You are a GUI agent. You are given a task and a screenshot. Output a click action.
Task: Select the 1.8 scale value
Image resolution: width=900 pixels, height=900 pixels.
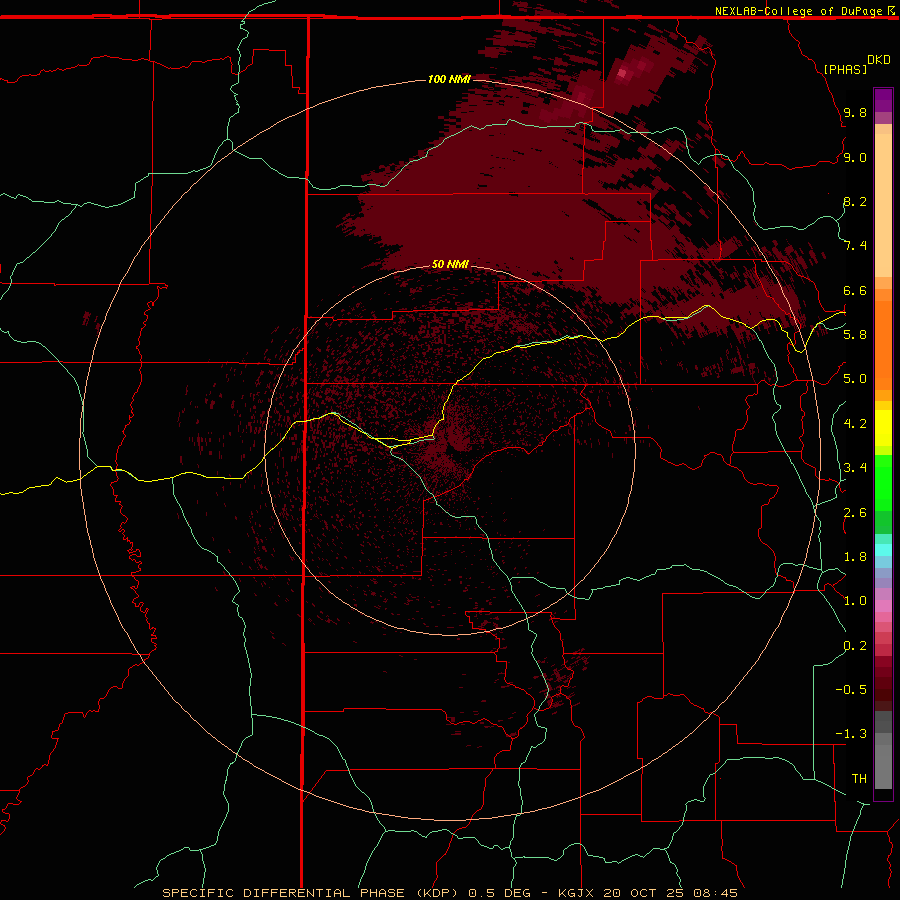point(855,557)
